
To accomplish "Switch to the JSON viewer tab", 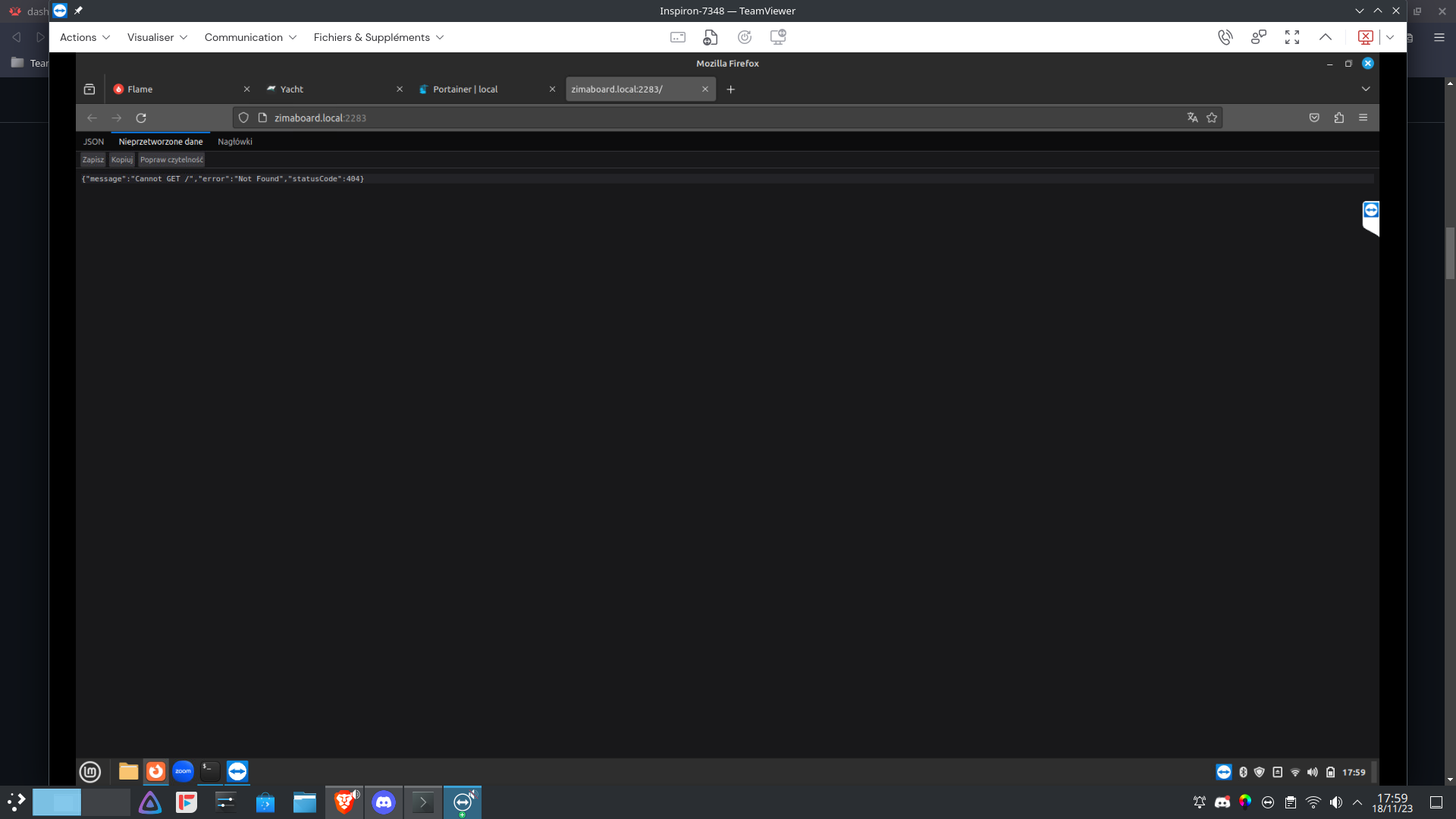I will [x=93, y=142].
